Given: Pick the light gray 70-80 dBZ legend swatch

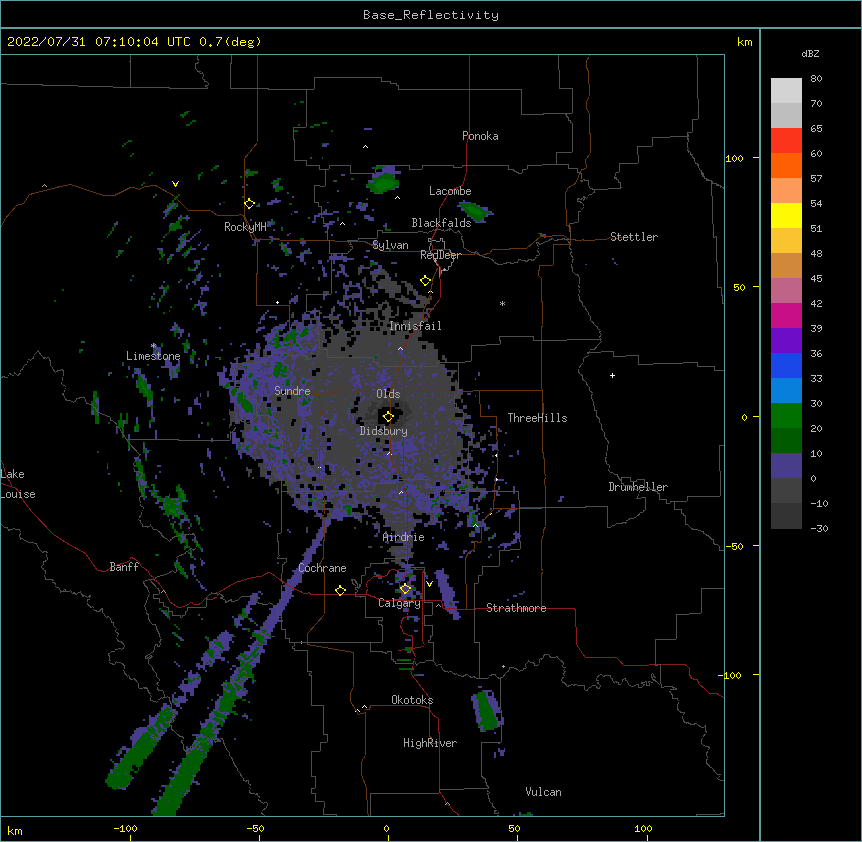Looking at the screenshot, I should (786, 91).
